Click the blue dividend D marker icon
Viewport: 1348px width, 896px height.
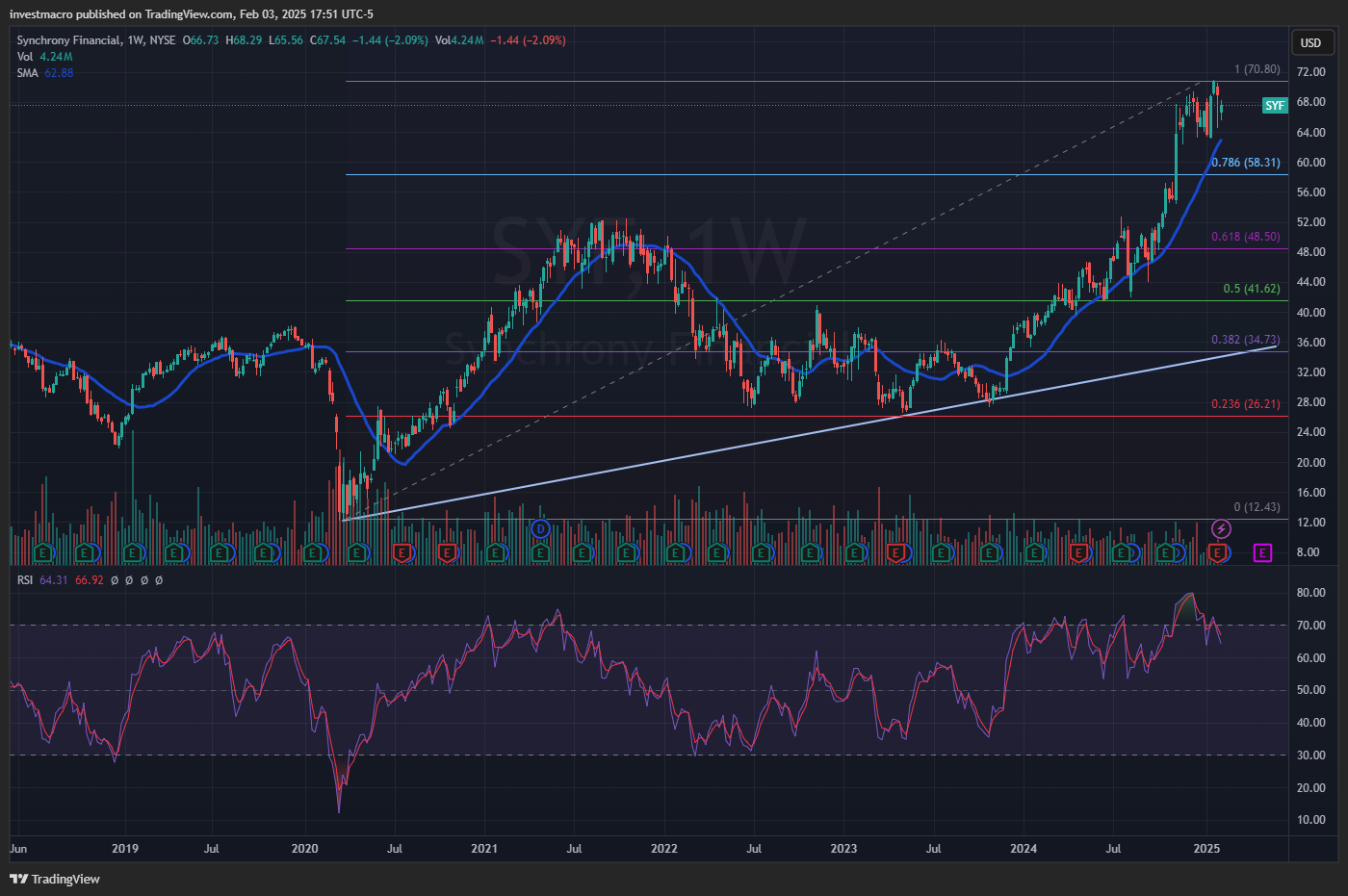pyautogui.click(x=540, y=528)
